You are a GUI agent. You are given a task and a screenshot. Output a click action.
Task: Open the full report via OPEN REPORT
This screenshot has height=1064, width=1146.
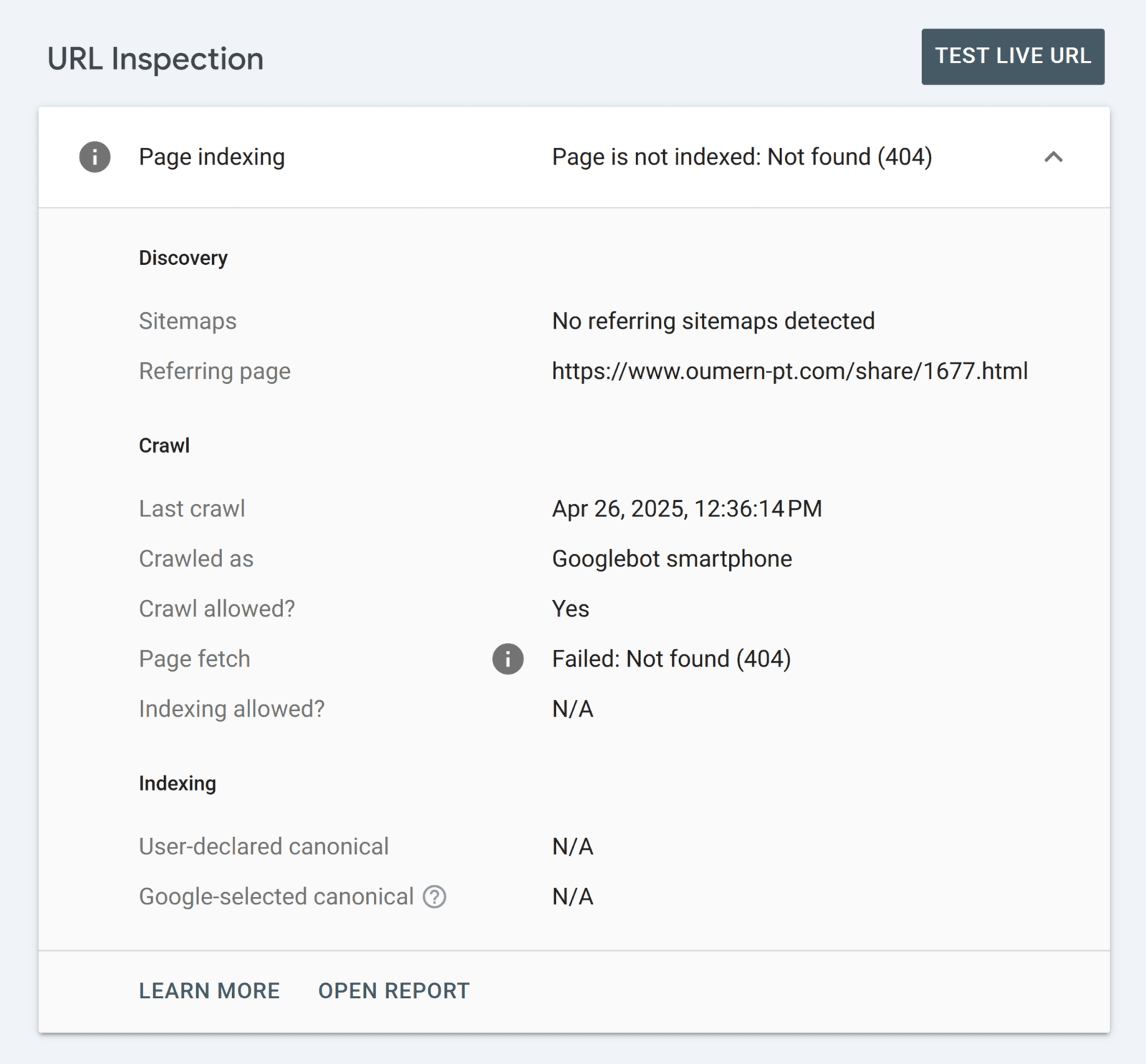pos(393,990)
